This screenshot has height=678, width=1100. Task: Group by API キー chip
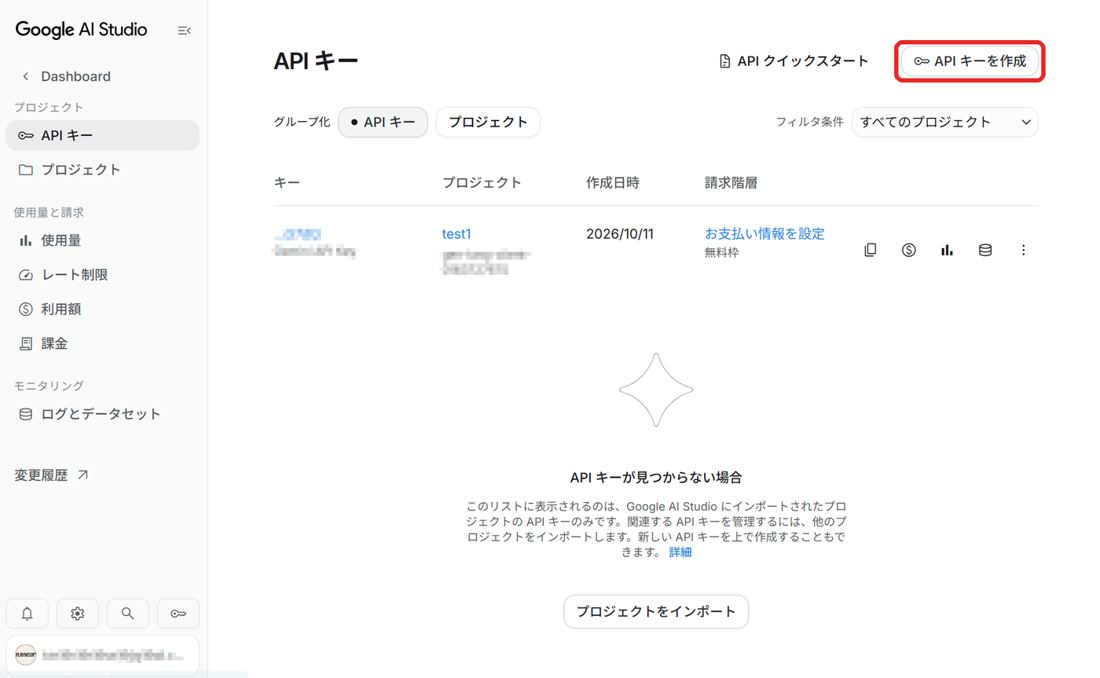[x=382, y=122]
